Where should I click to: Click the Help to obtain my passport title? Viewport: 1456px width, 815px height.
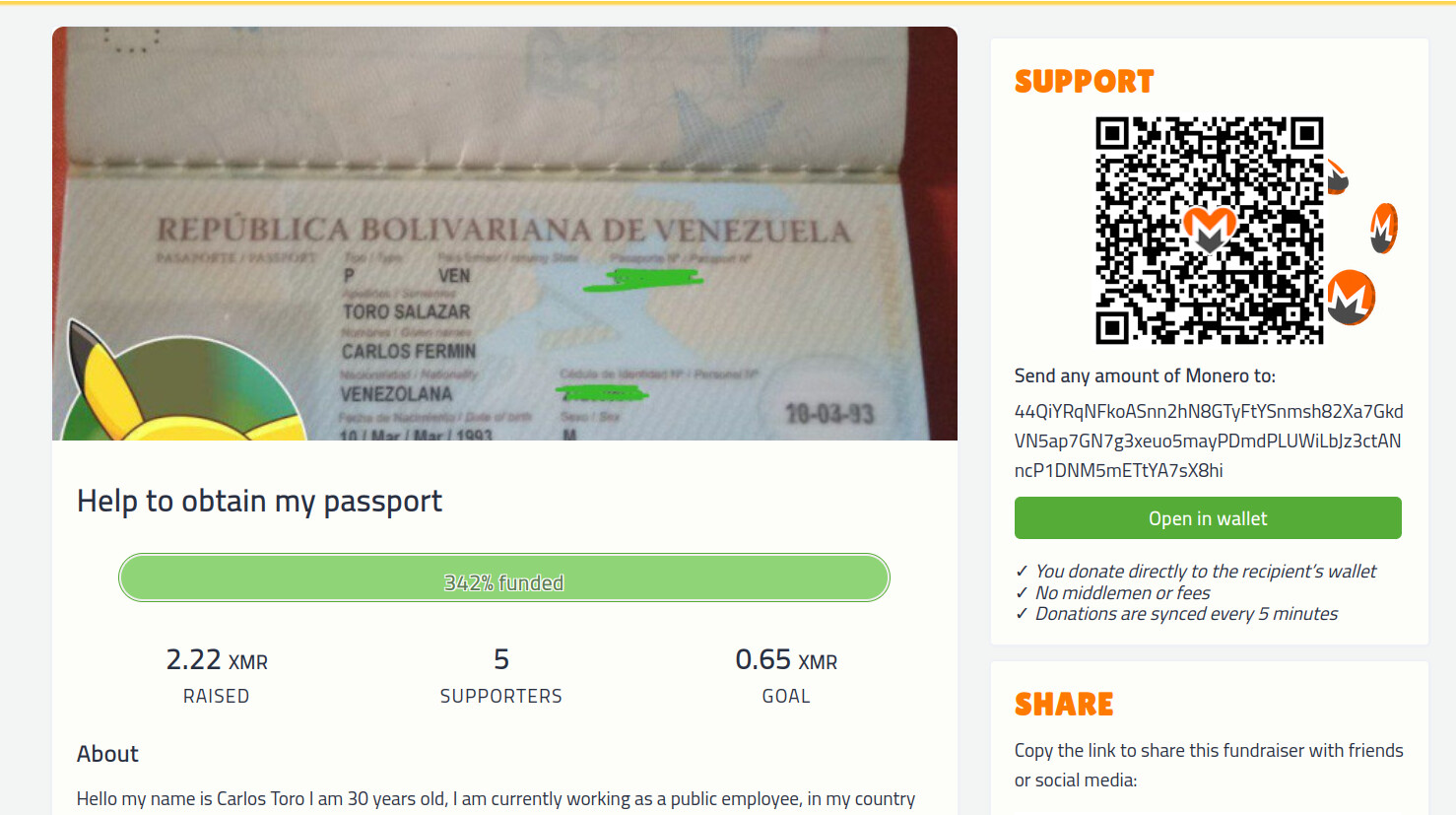(260, 502)
